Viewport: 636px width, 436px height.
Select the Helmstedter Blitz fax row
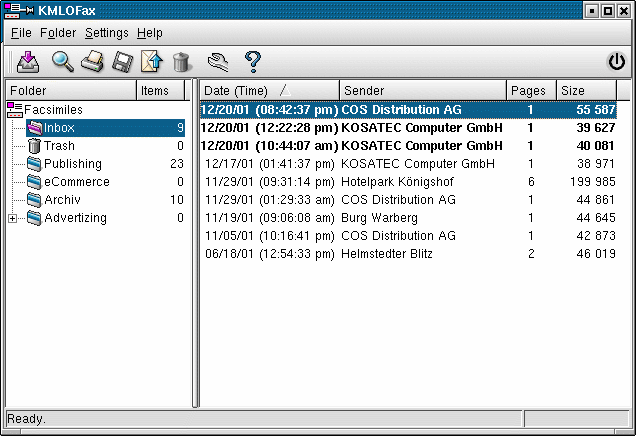click(408, 254)
